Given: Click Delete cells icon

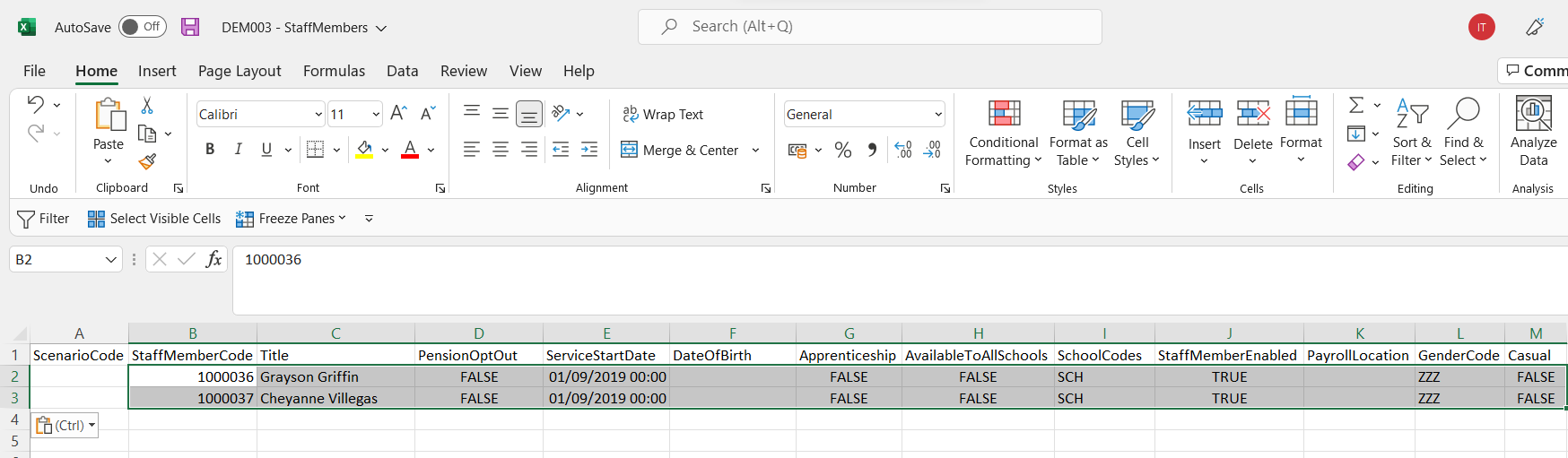Looking at the screenshot, I should coord(1253,114).
